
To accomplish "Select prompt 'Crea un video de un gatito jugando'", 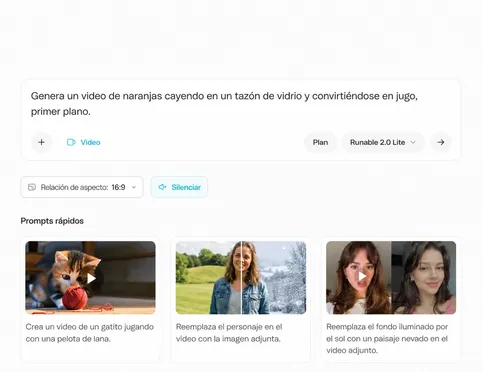I will (90, 333).
